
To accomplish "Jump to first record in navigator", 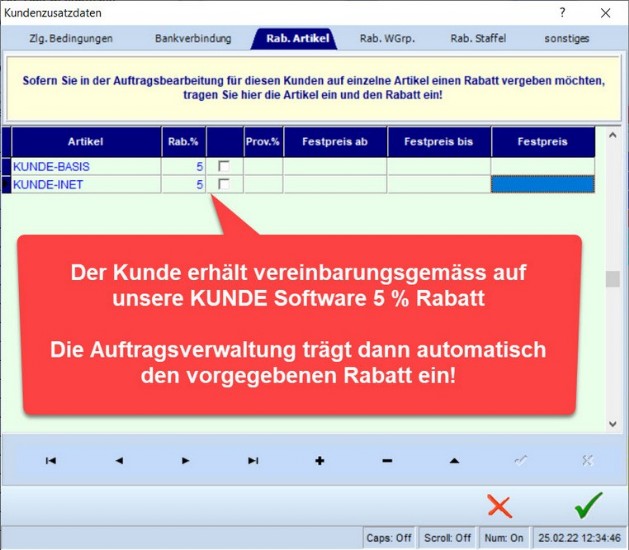I will click(50, 460).
